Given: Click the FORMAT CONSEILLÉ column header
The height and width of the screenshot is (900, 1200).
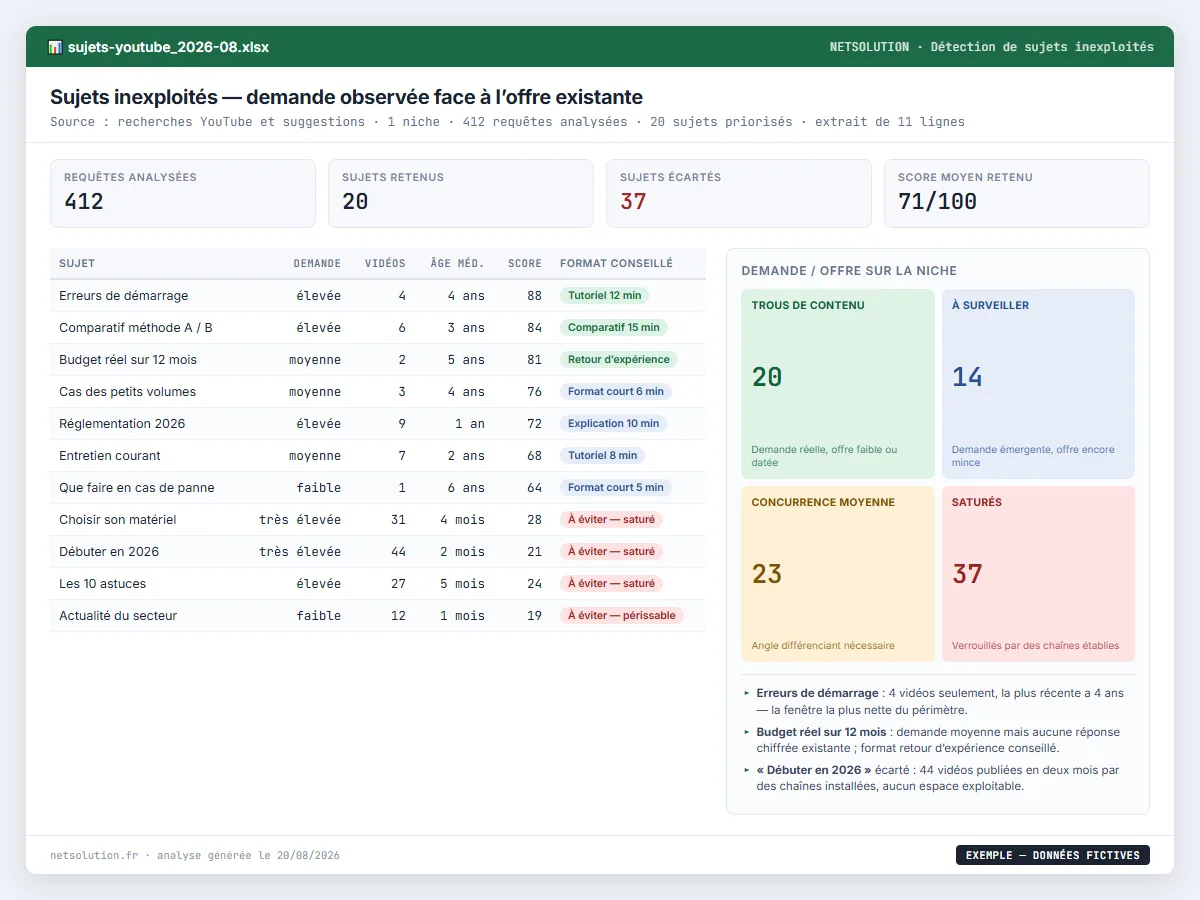Looking at the screenshot, I should pyautogui.click(x=616, y=264).
